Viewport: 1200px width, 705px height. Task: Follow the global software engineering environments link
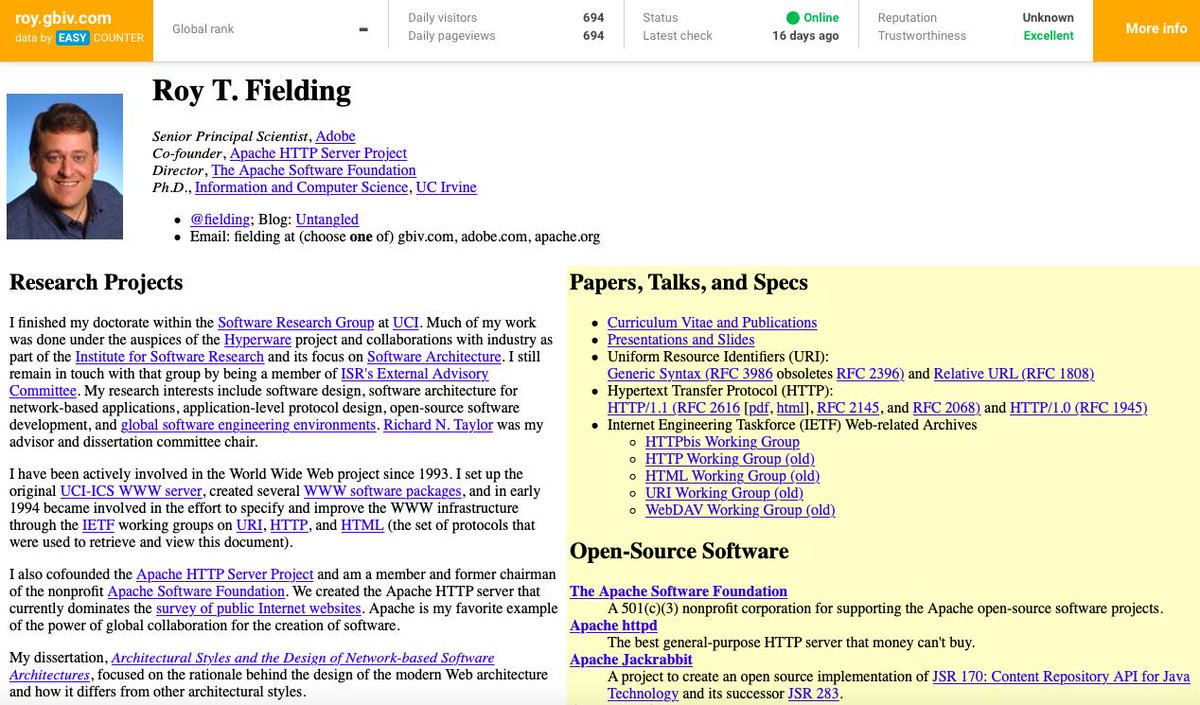249,425
